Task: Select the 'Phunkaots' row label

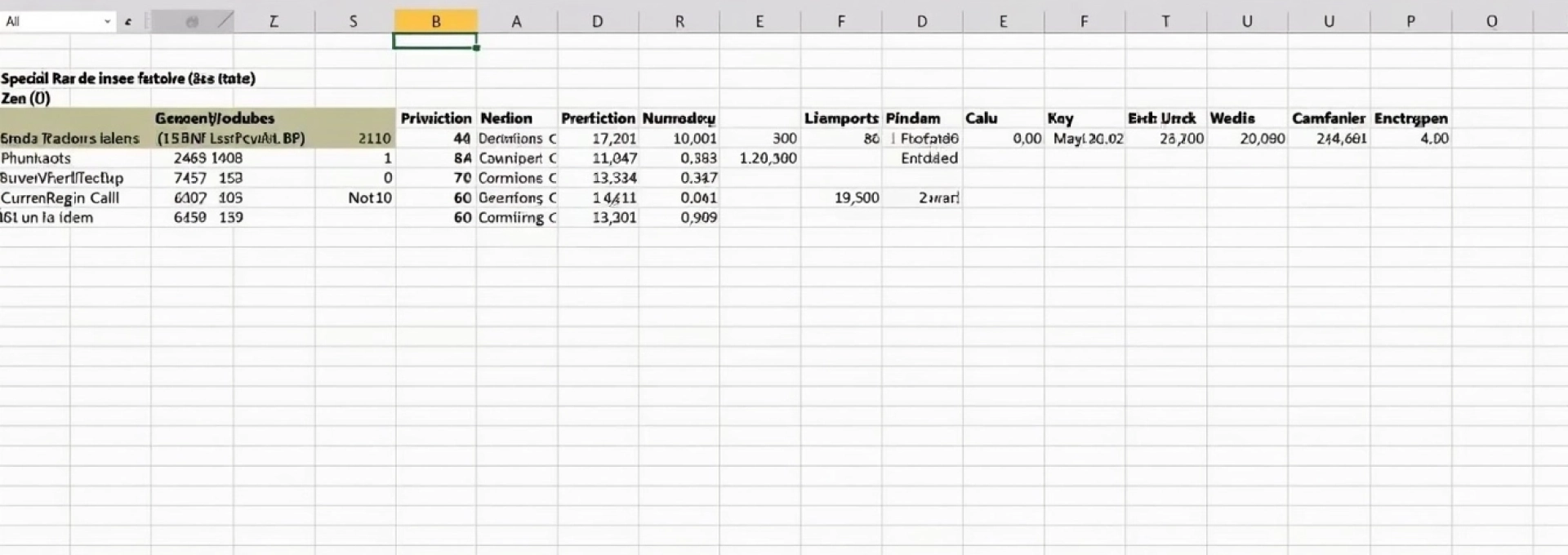Action: pyautogui.click(x=36, y=158)
